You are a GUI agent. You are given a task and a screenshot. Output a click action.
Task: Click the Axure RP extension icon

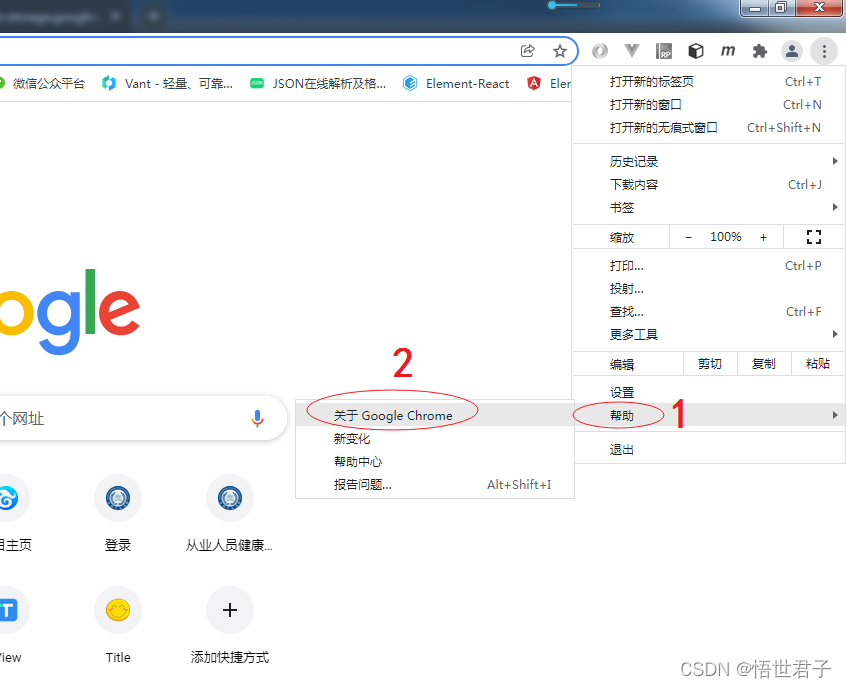[664, 51]
